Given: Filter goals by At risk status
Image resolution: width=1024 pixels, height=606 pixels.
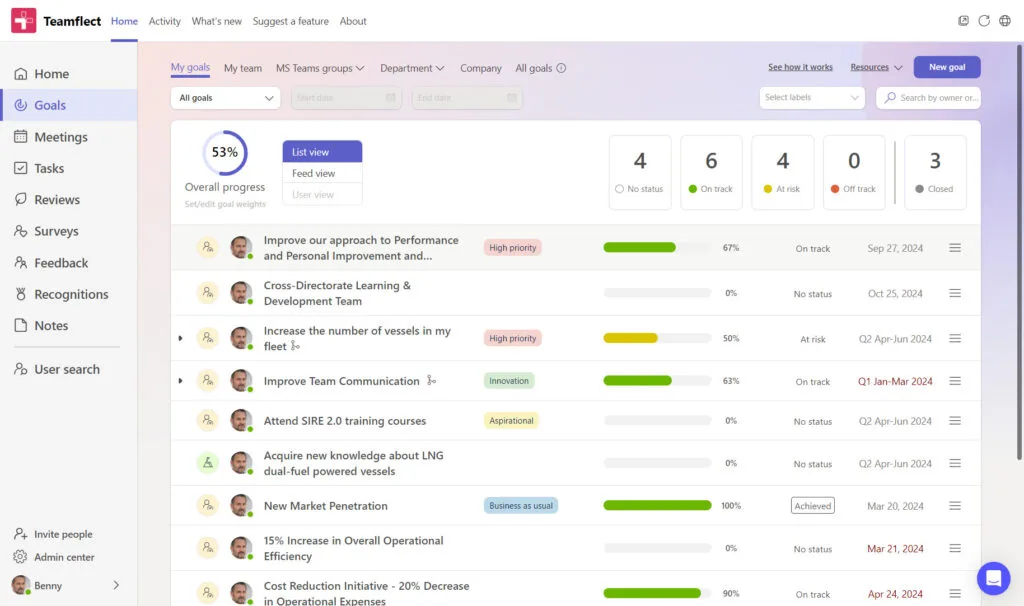Looking at the screenshot, I should [782, 172].
